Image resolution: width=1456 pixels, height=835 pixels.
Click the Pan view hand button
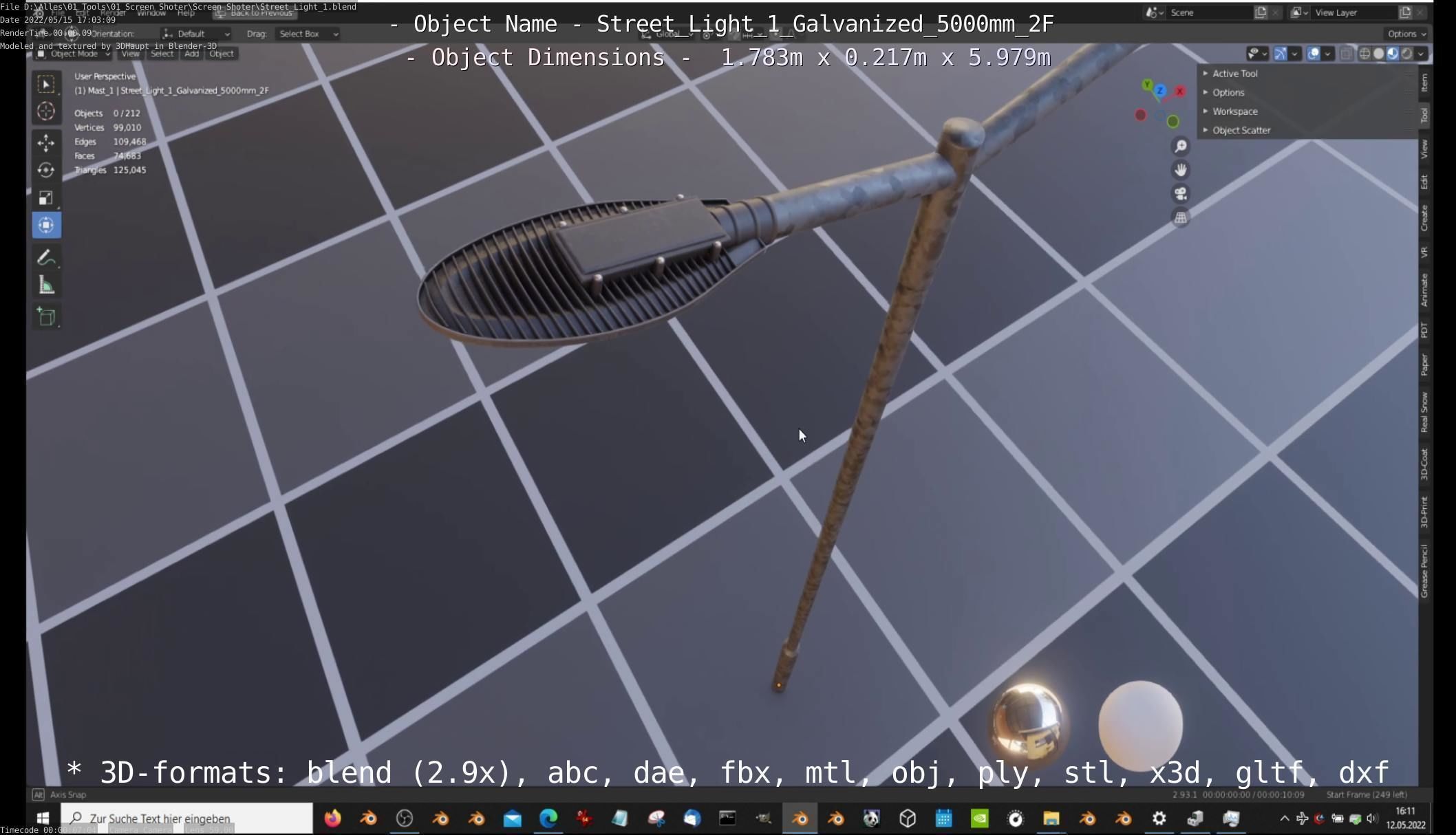click(1180, 169)
